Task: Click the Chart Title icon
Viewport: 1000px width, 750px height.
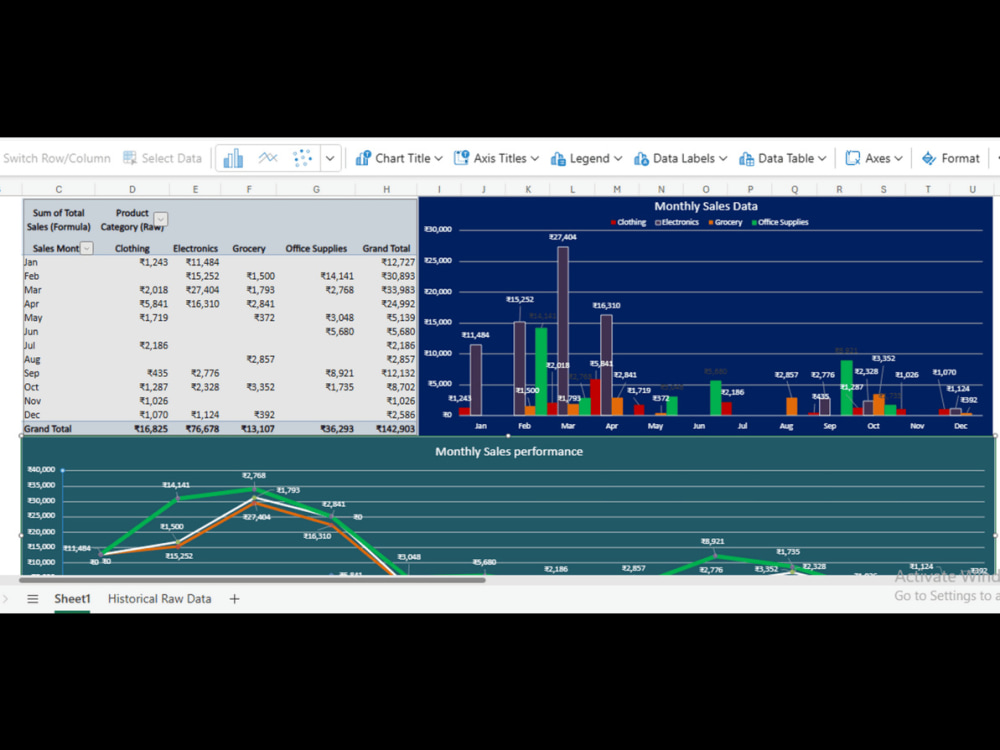Action: click(x=364, y=158)
